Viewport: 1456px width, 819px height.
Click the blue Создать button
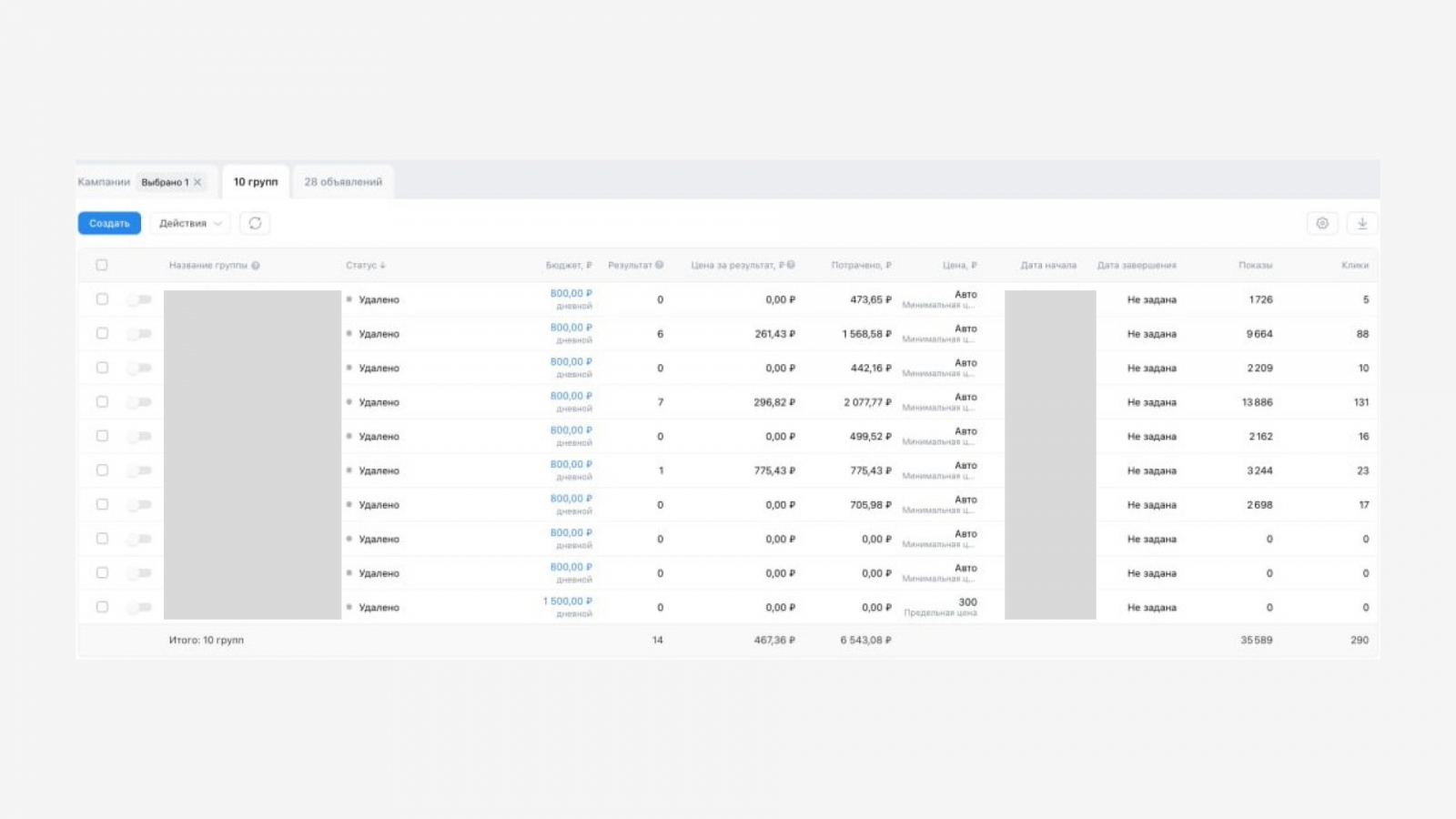[x=109, y=223]
